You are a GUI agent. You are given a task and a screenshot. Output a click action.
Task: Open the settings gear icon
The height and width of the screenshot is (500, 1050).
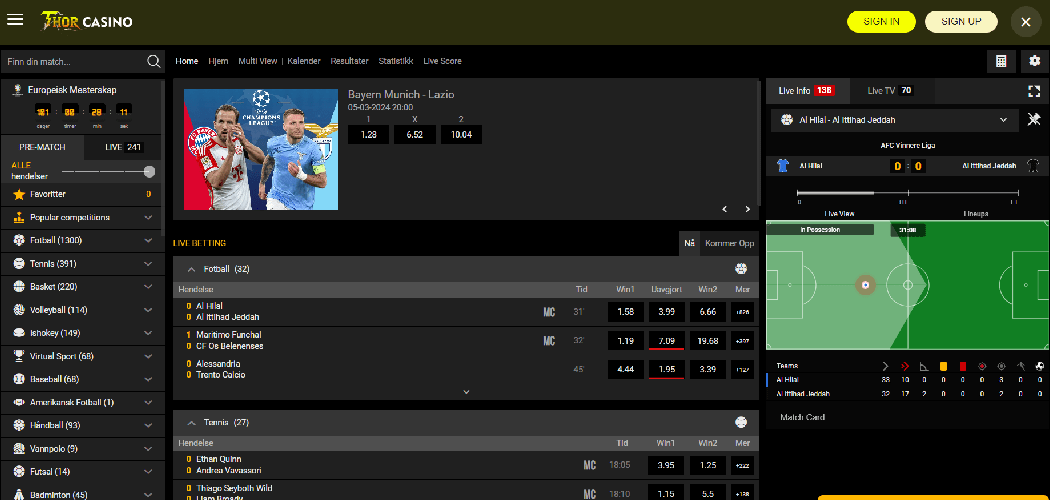(x=1035, y=61)
